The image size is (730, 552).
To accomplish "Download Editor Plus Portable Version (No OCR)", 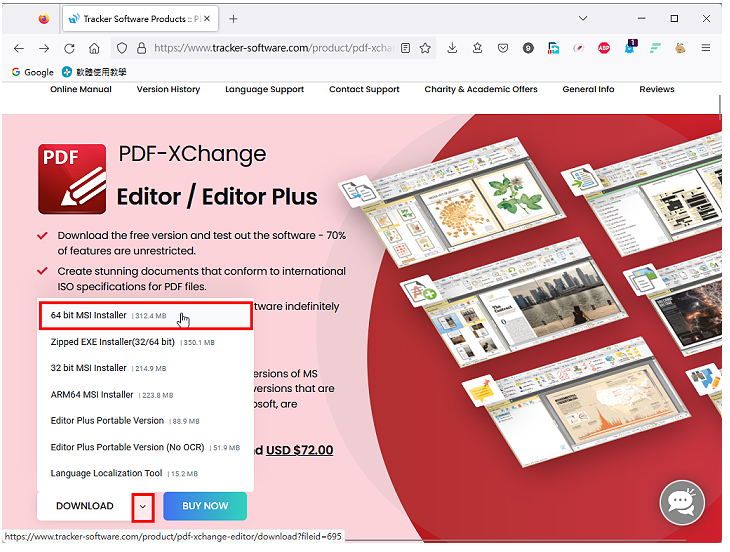I will coord(146,448).
